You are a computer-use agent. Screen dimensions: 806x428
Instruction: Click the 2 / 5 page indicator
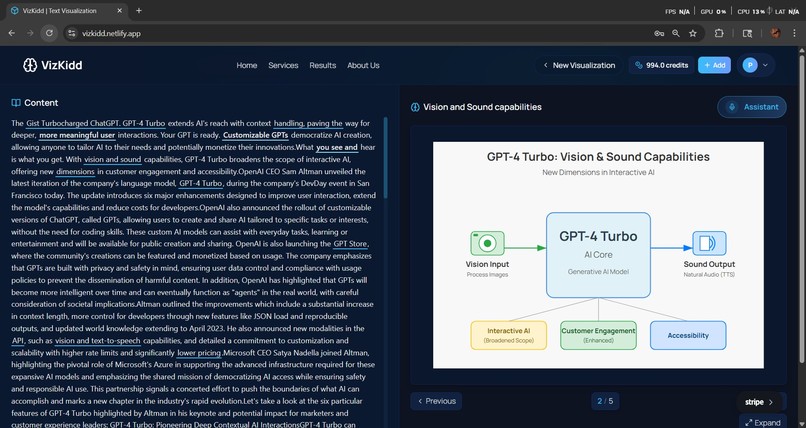click(605, 401)
